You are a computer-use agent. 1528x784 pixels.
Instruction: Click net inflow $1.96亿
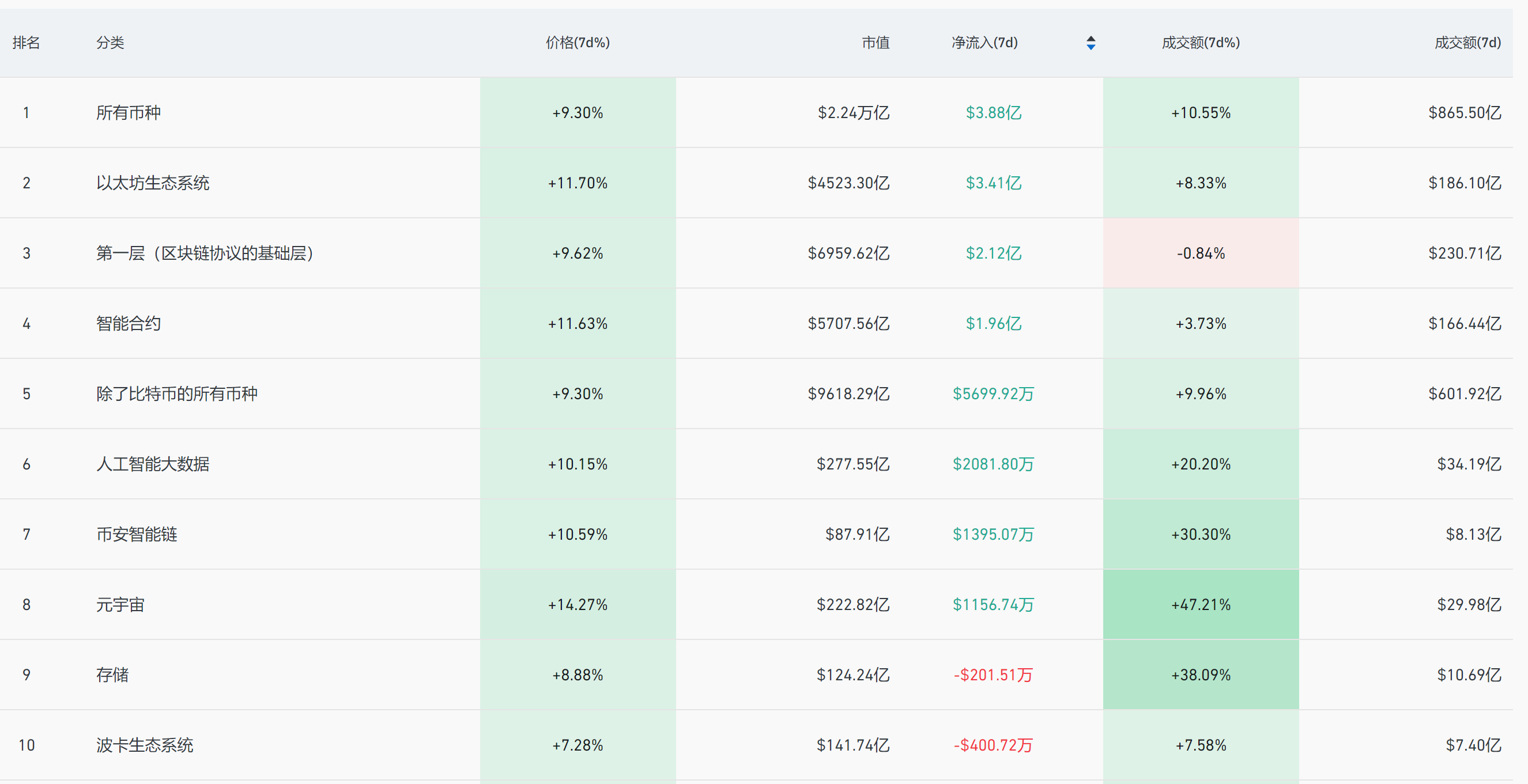[994, 323]
